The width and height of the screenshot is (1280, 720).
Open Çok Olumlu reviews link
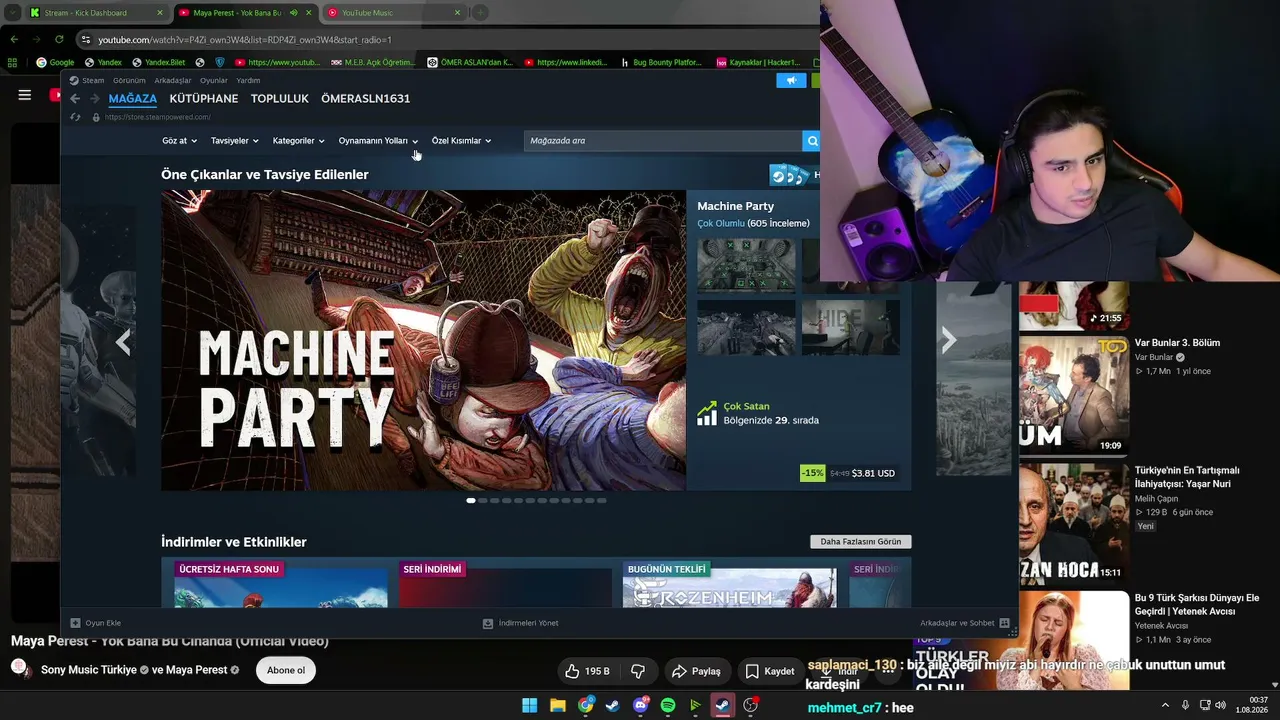721,224
